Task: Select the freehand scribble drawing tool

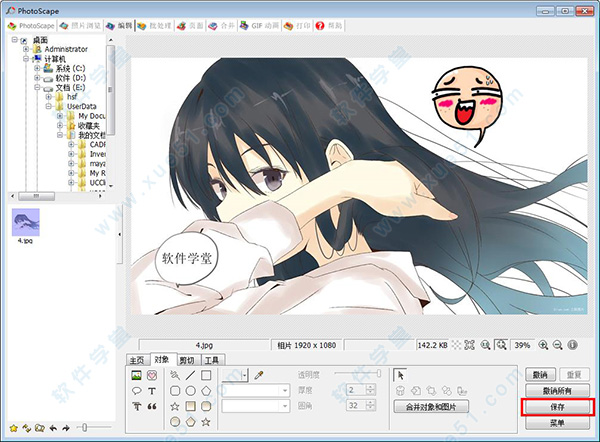Action: (x=175, y=375)
